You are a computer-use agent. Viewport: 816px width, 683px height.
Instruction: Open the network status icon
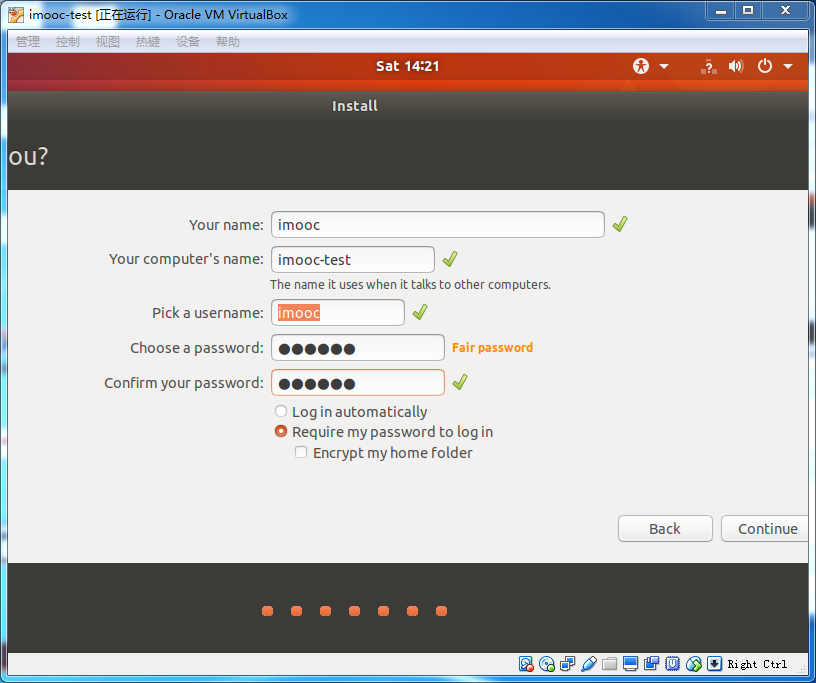[708, 66]
